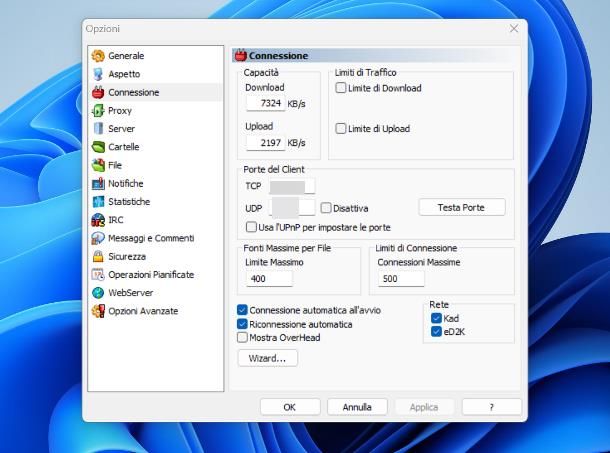Confirm with the OK button
Image resolution: width=610 pixels, height=453 pixels.
point(290,407)
